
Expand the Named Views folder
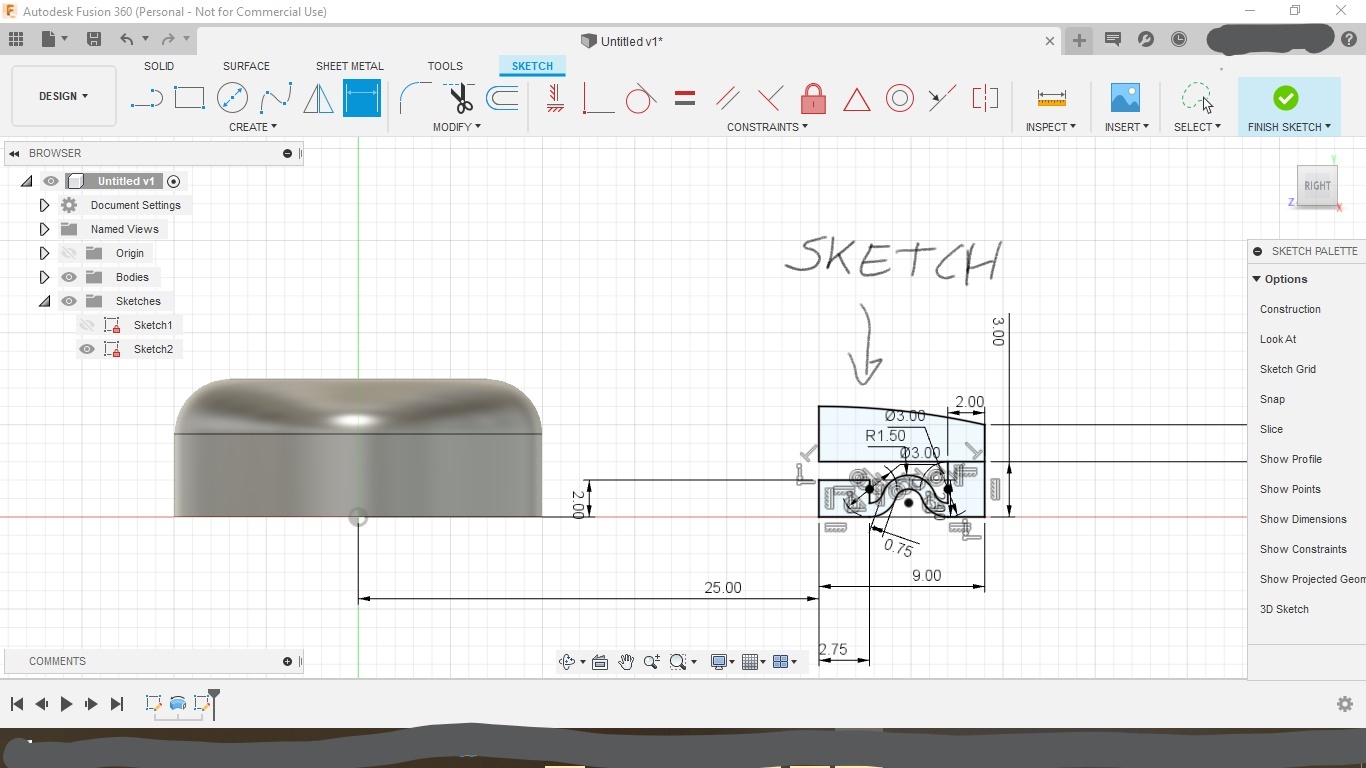click(x=44, y=229)
